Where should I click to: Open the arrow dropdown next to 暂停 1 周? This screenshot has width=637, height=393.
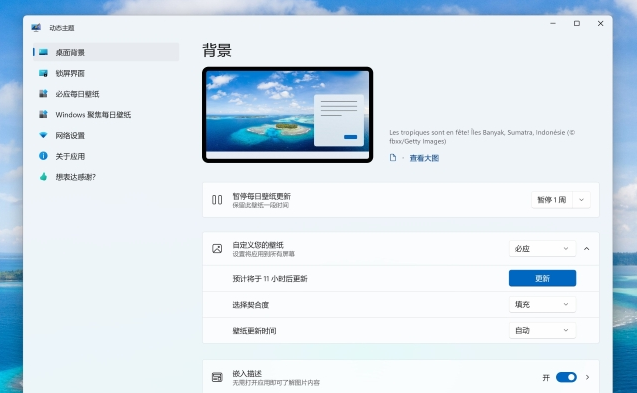581,200
